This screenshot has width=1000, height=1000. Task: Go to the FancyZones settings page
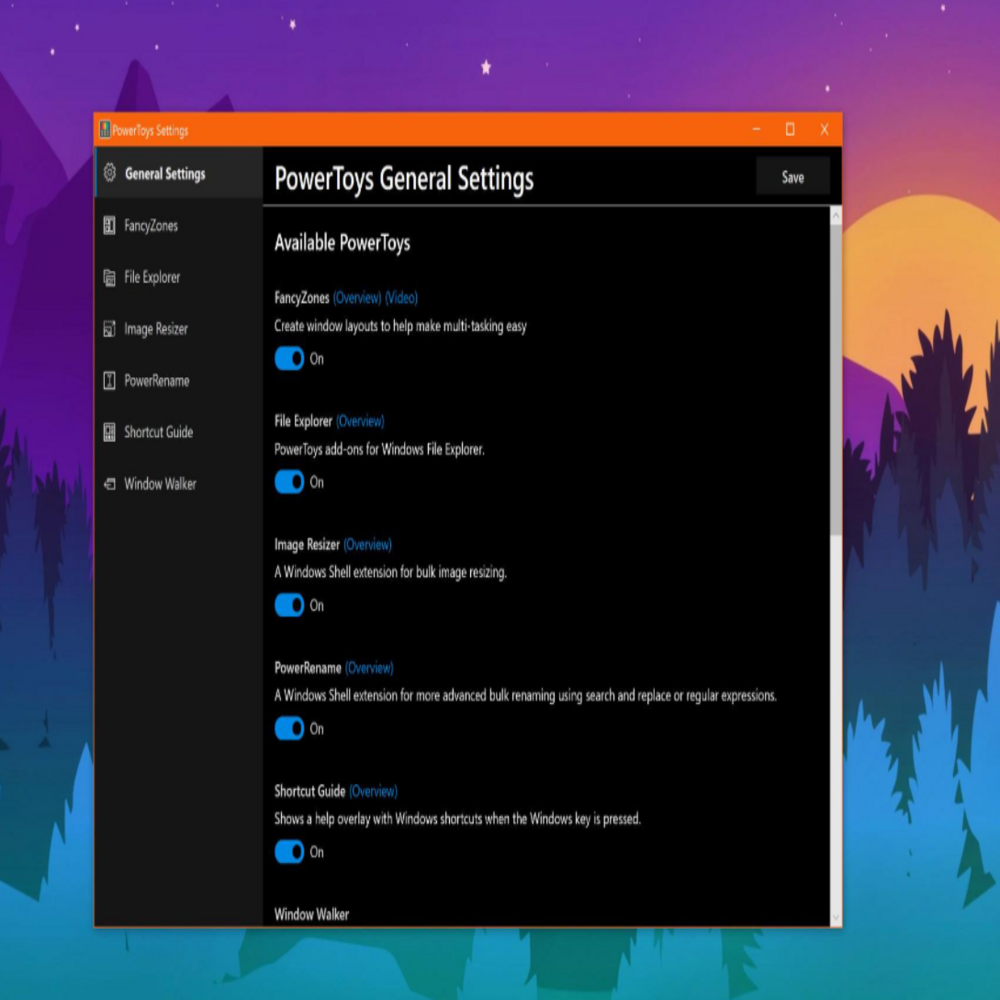click(179, 225)
